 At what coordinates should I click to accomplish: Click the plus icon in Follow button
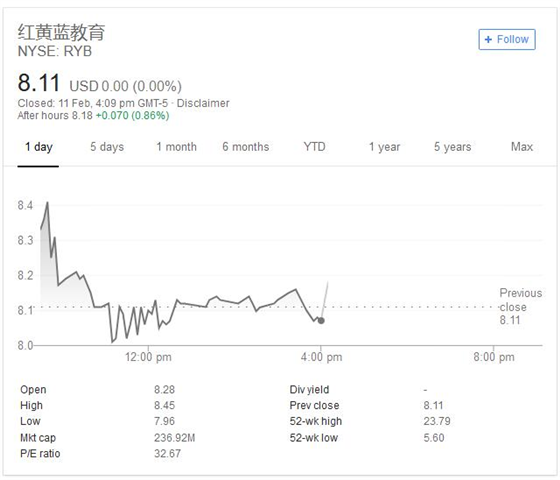(488, 39)
